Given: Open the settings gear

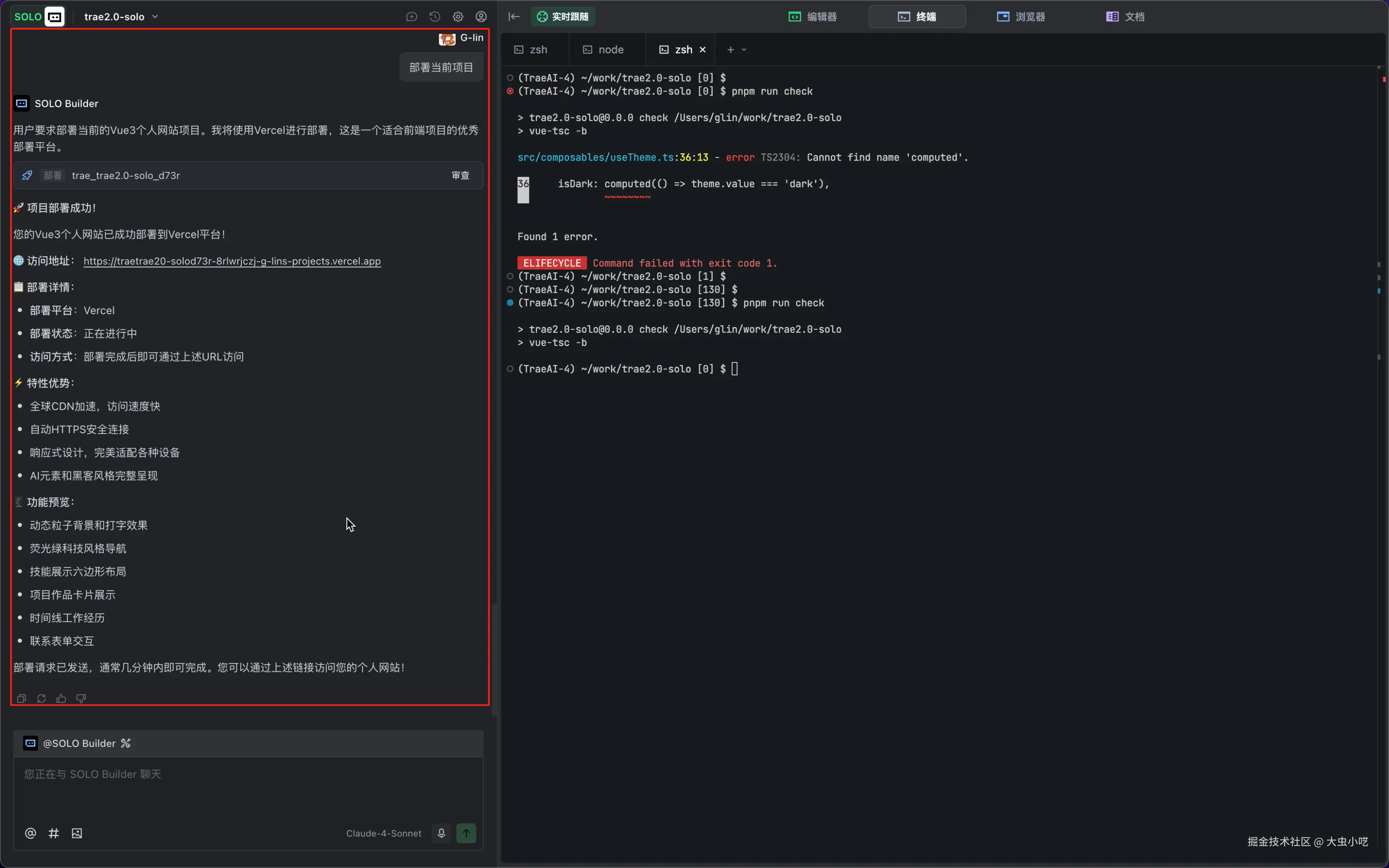Looking at the screenshot, I should click(x=457, y=17).
